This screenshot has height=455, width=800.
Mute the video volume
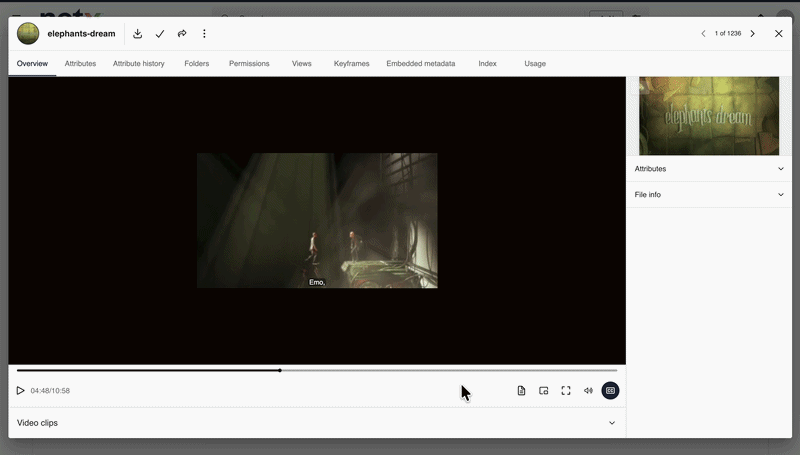[588, 391]
